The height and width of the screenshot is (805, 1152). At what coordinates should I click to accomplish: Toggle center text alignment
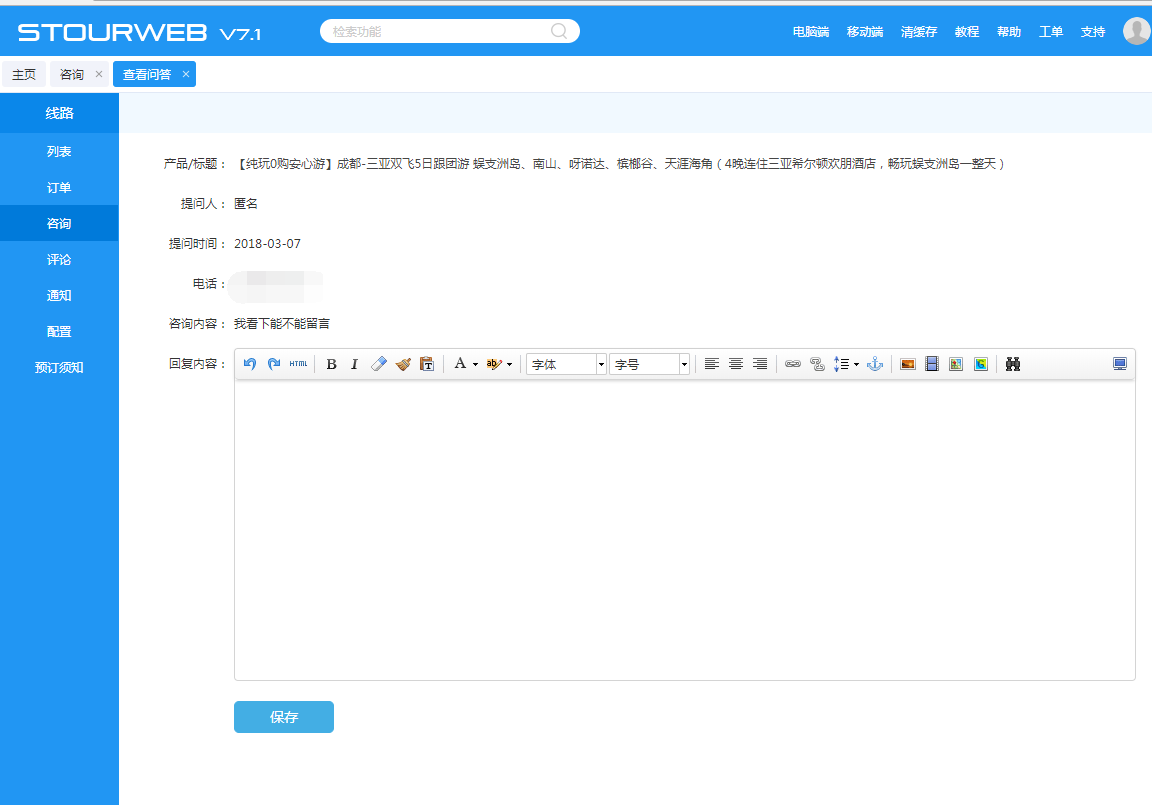pyautogui.click(x=736, y=364)
